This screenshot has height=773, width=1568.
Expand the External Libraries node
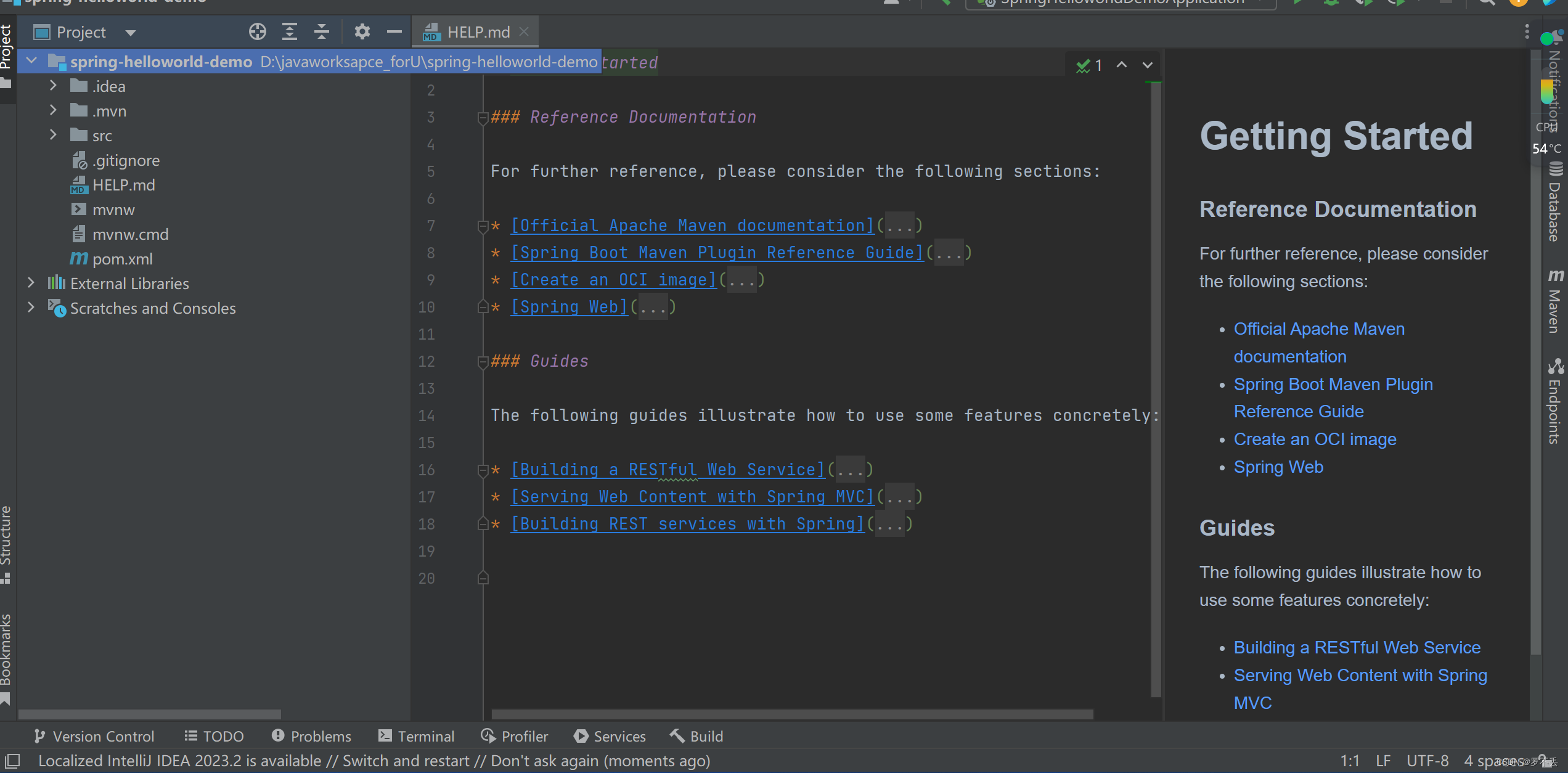tap(31, 283)
